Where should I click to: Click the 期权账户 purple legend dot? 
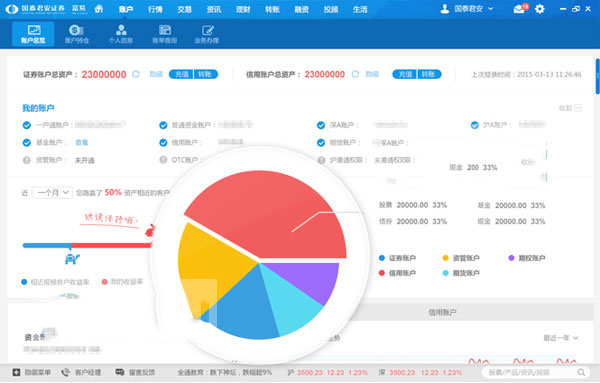(511, 258)
